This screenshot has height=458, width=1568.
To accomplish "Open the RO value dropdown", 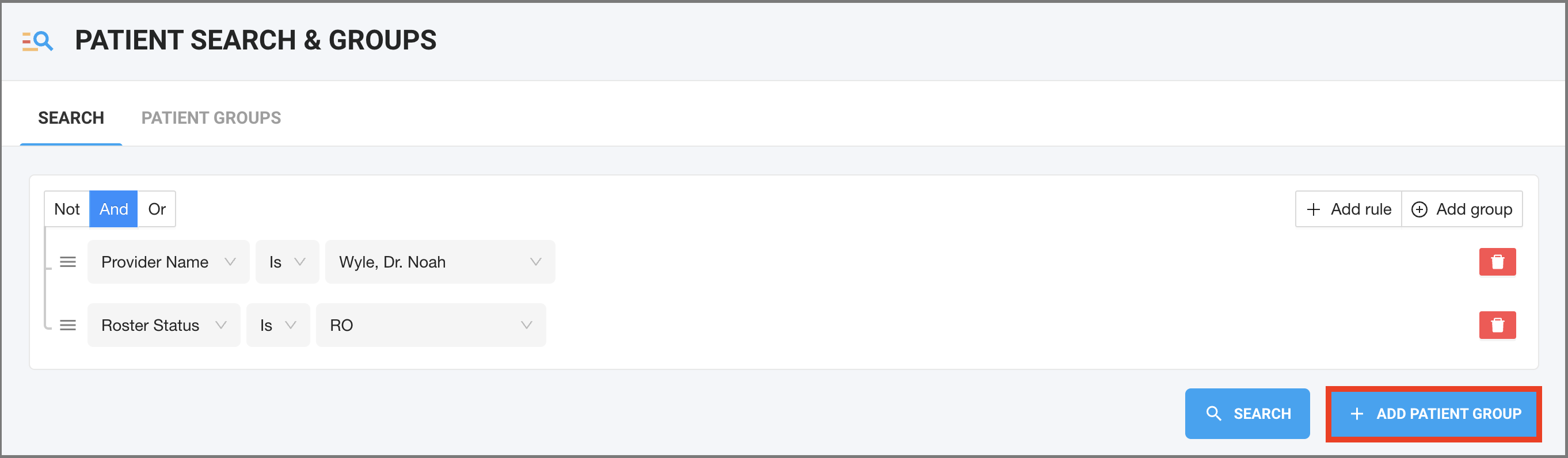I will click(x=431, y=325).
